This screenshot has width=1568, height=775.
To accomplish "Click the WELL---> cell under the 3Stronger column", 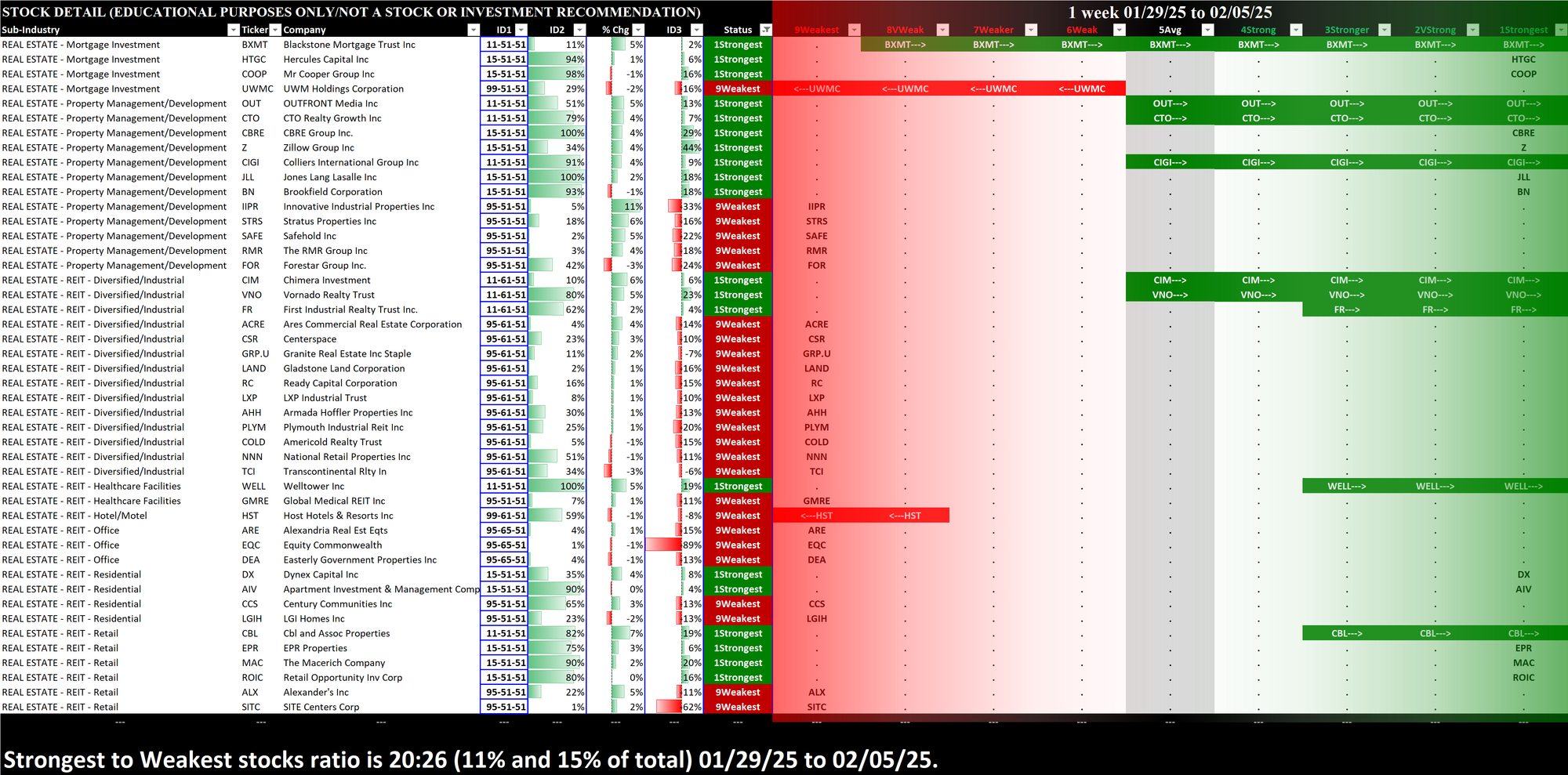I will tap(1347, 486).
